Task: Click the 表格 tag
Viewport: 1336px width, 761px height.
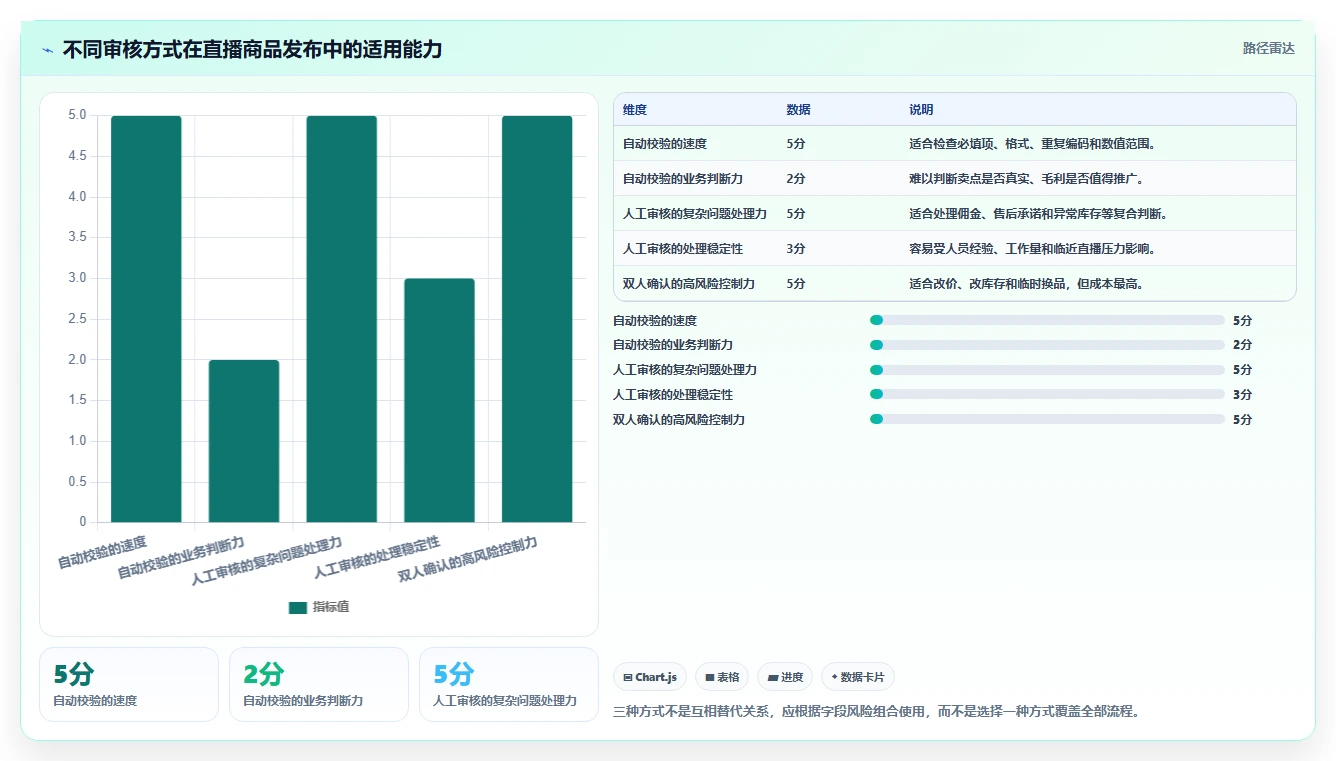Action: [x=722, y=677]
